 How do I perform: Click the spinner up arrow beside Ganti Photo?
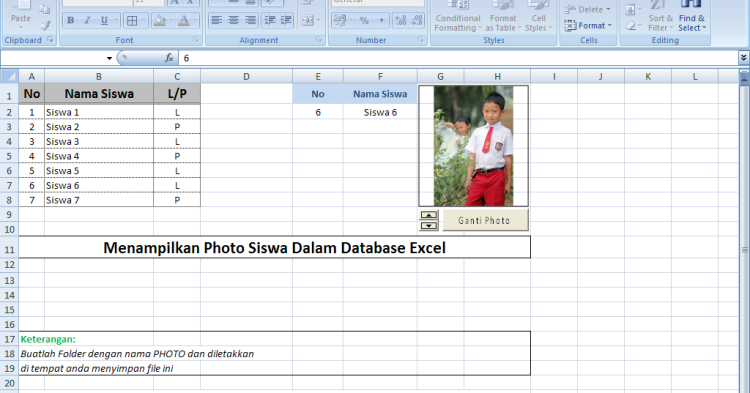tap(429, 215)
